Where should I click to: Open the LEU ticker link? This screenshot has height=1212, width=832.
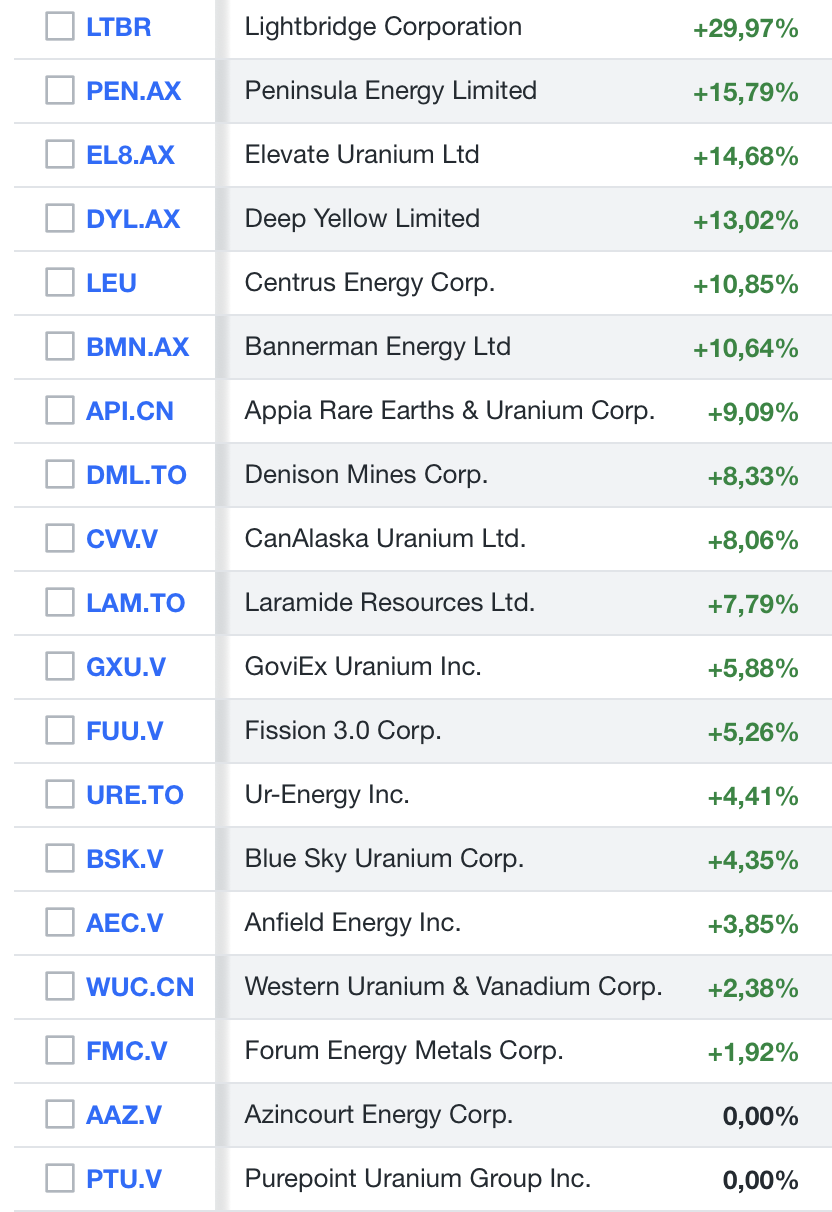click(111, 283)
